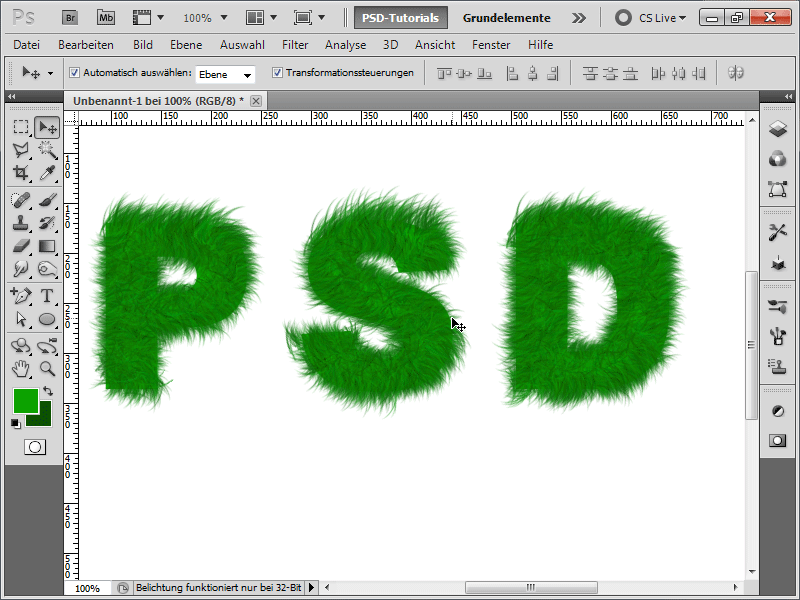Select the Eraser tool
The height and width of the screenshot is (600, 800).
[21, 246]
